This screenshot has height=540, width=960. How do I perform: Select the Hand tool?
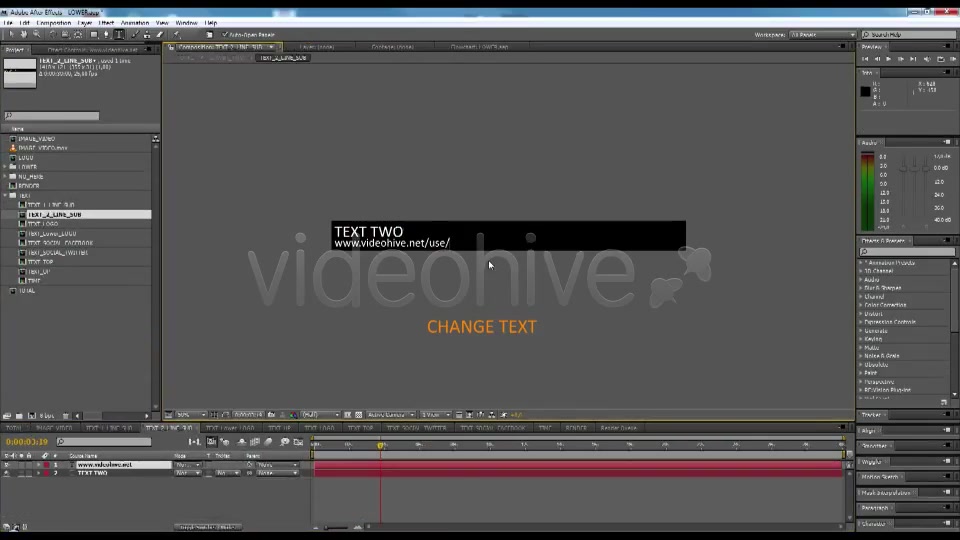24,35
